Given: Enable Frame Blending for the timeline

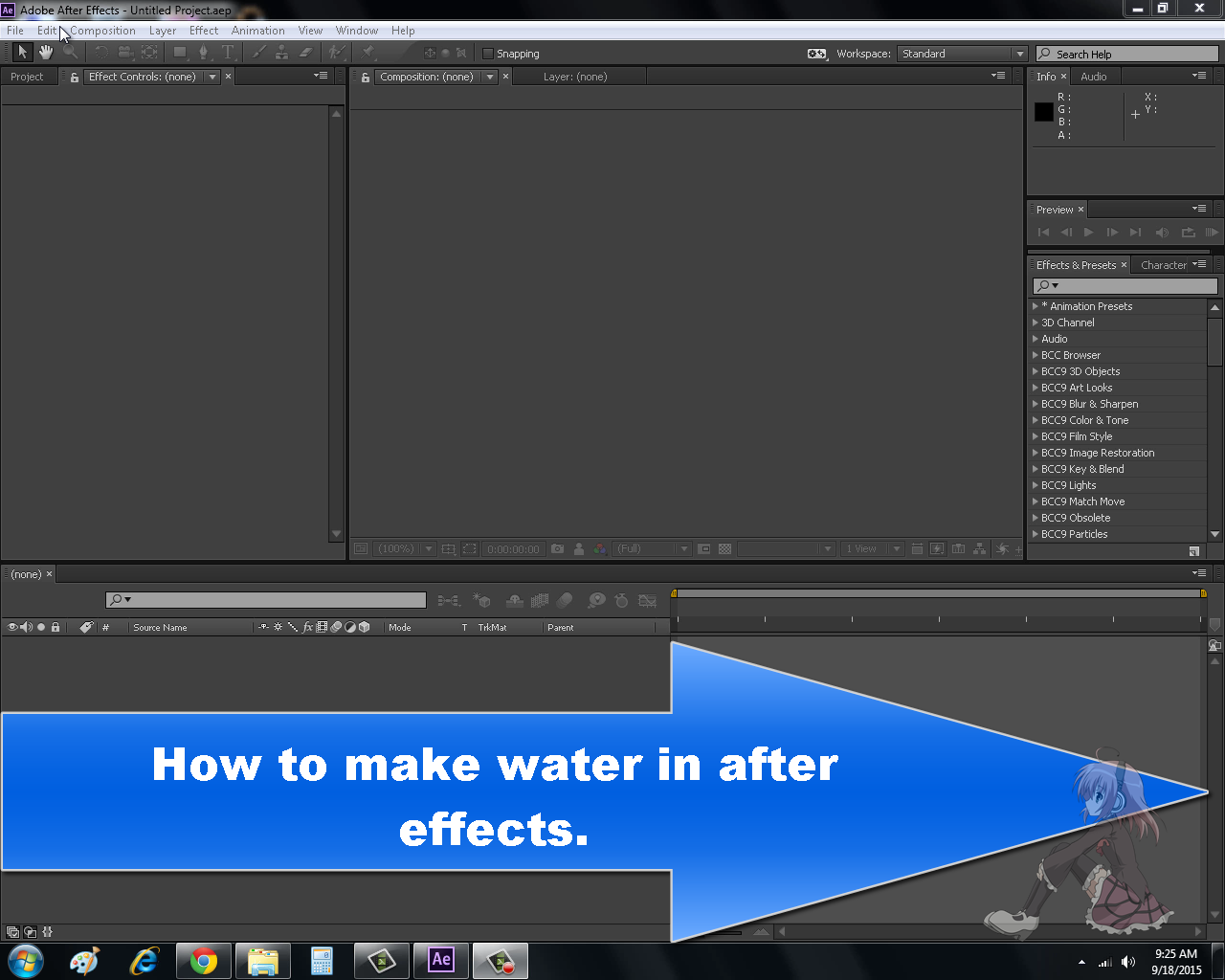Looking at the screenshot, I should (539, 600).
